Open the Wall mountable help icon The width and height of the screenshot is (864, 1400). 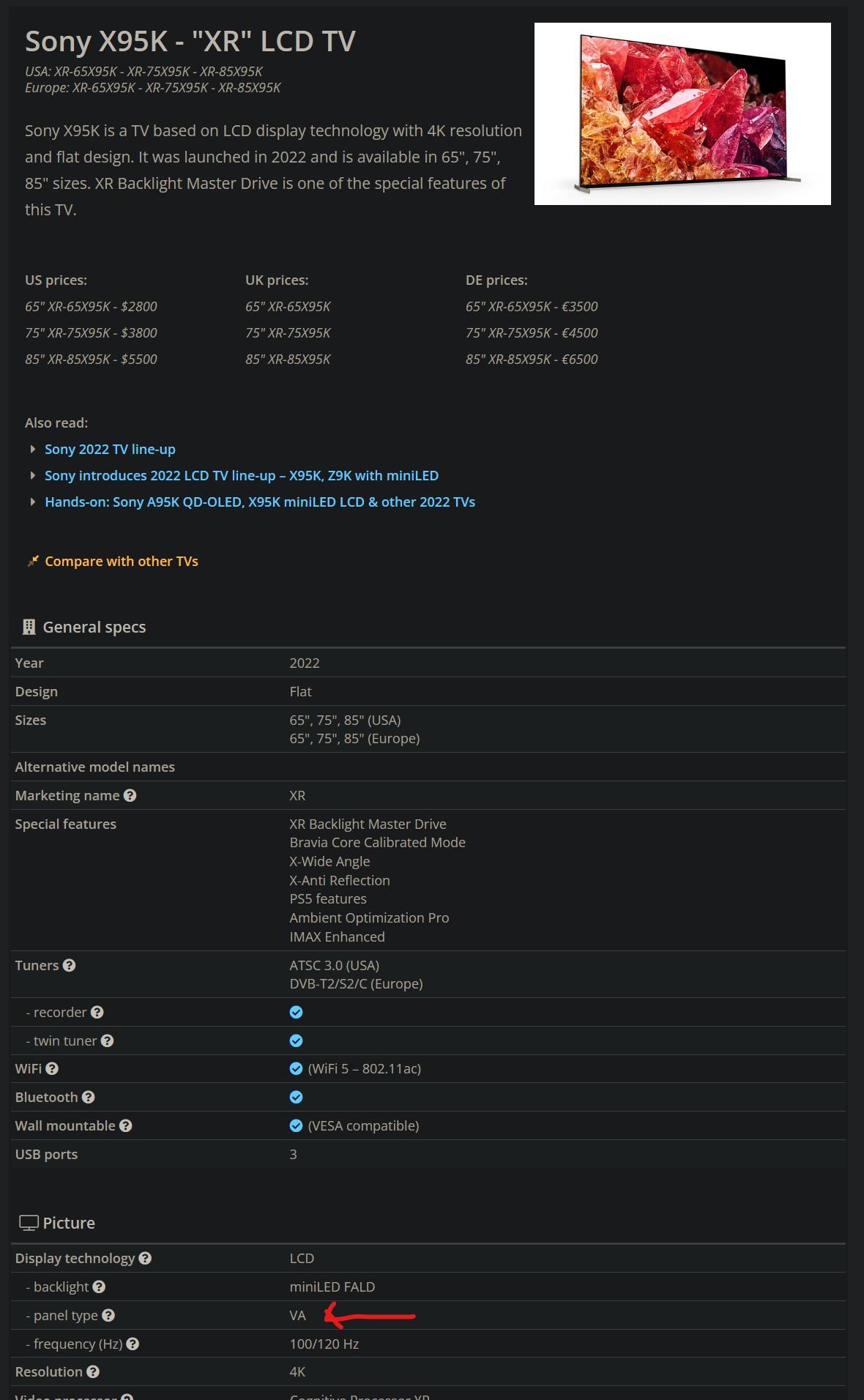point(125,1125)
